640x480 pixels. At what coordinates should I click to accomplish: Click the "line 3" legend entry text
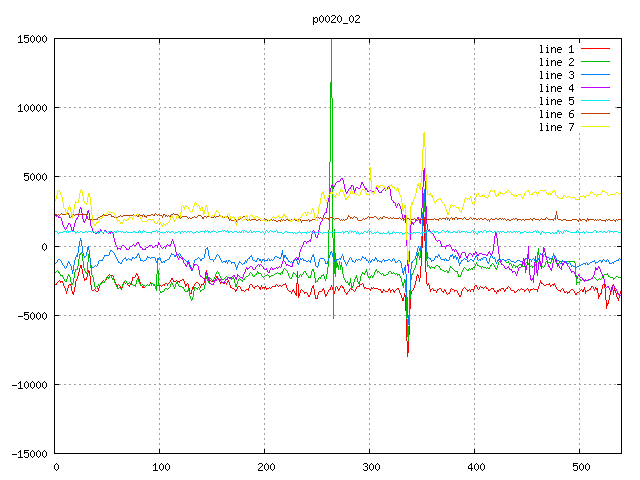(556, 75)
